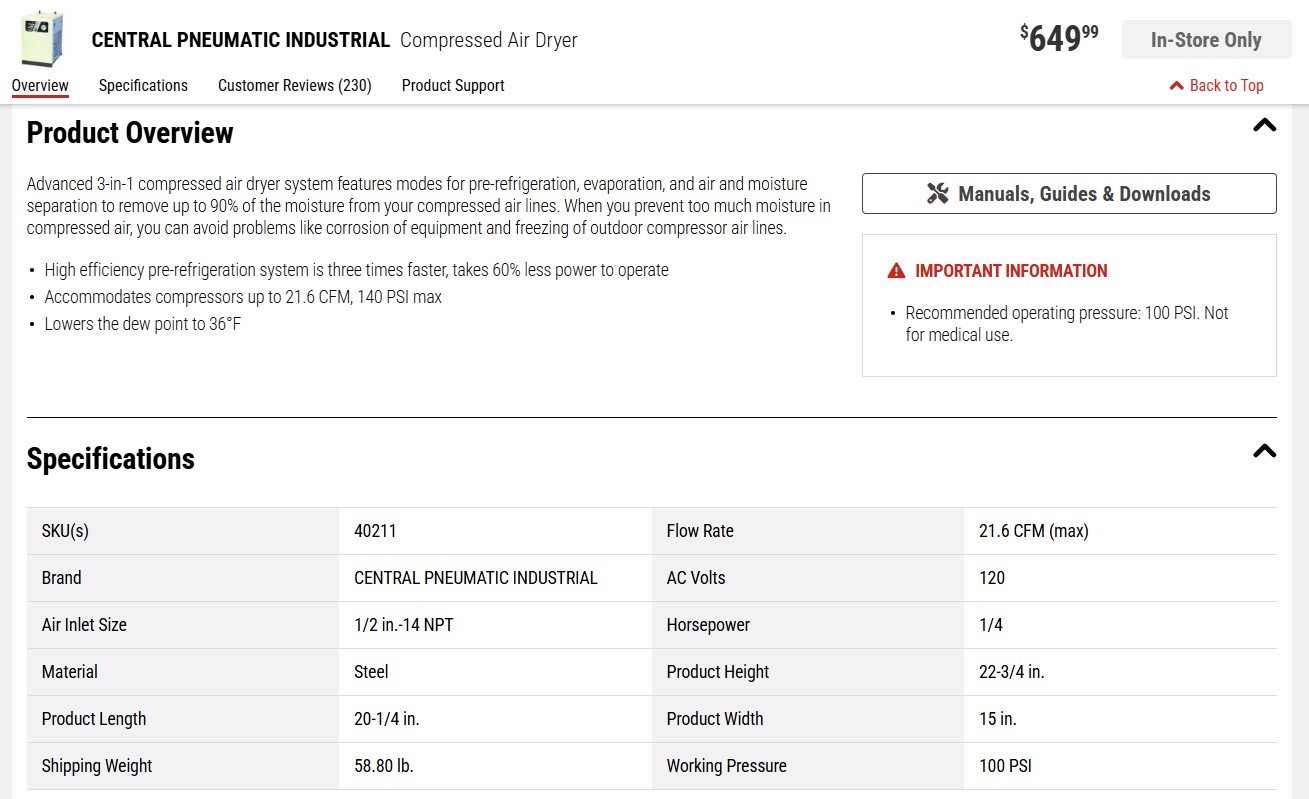1309x799 pixels.
Task: Click the SKU value 40211
Action: pyautogui.click(x=375, y=531)
